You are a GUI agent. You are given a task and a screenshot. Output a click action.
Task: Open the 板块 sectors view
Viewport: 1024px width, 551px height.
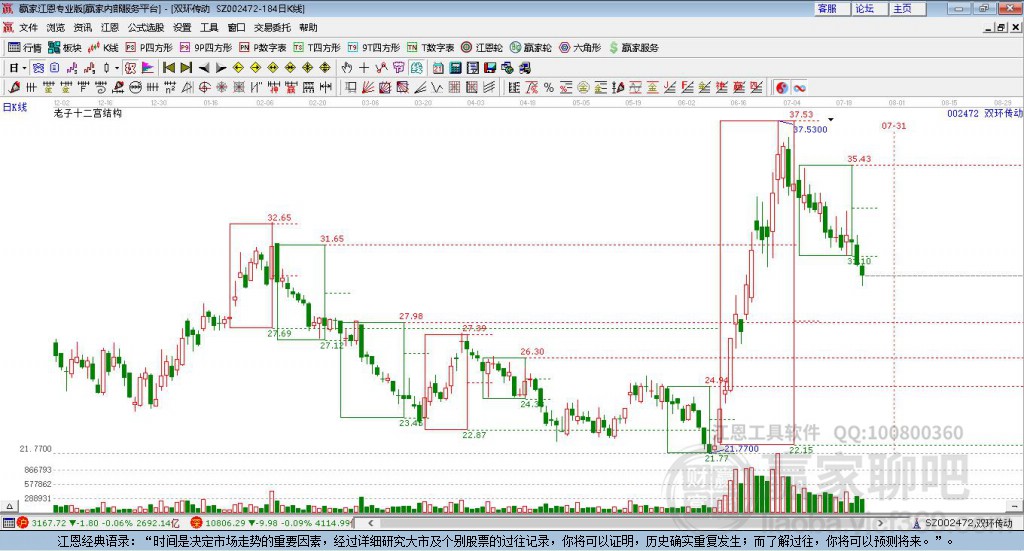[x=65, y=48]
